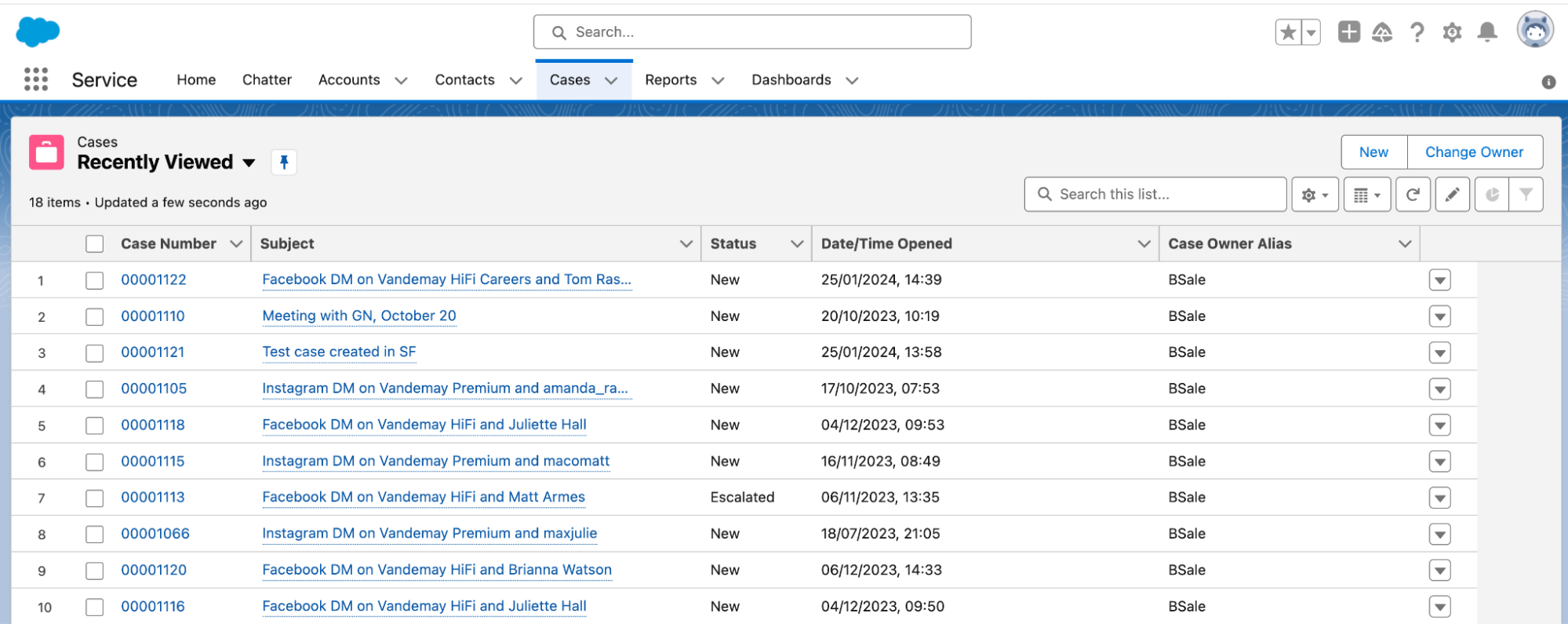Focus the global Search box
Image resolution: width=1568 pixels, height=624 pixels.
pos(752,32)
